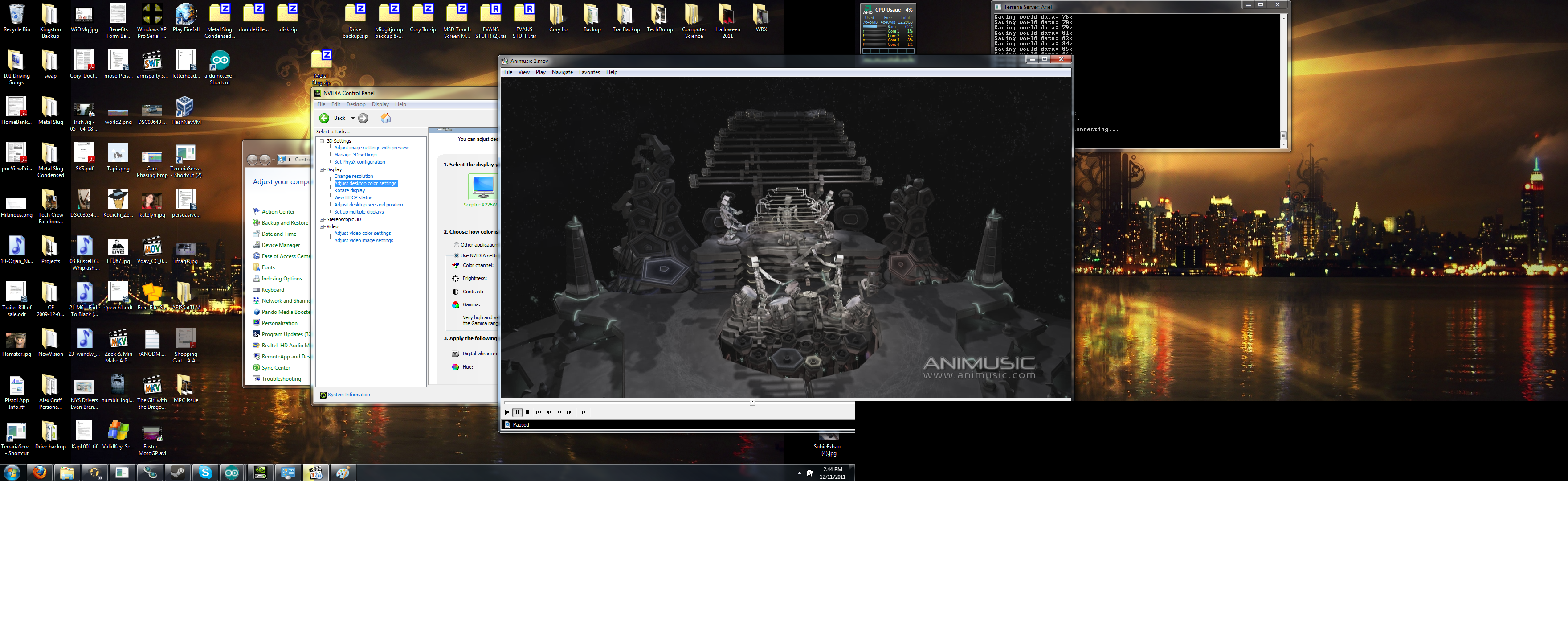
Task: Collapse the Video tree node
Action: coord(322,226)
